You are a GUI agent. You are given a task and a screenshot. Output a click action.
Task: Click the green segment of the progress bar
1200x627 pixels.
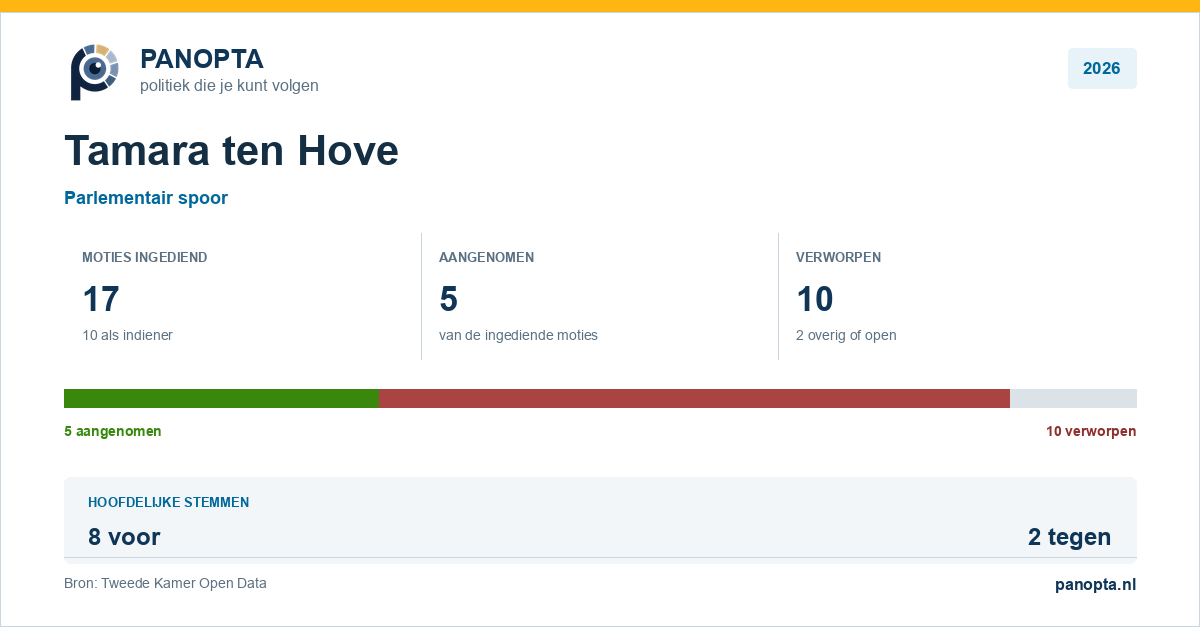click(222, 398)
